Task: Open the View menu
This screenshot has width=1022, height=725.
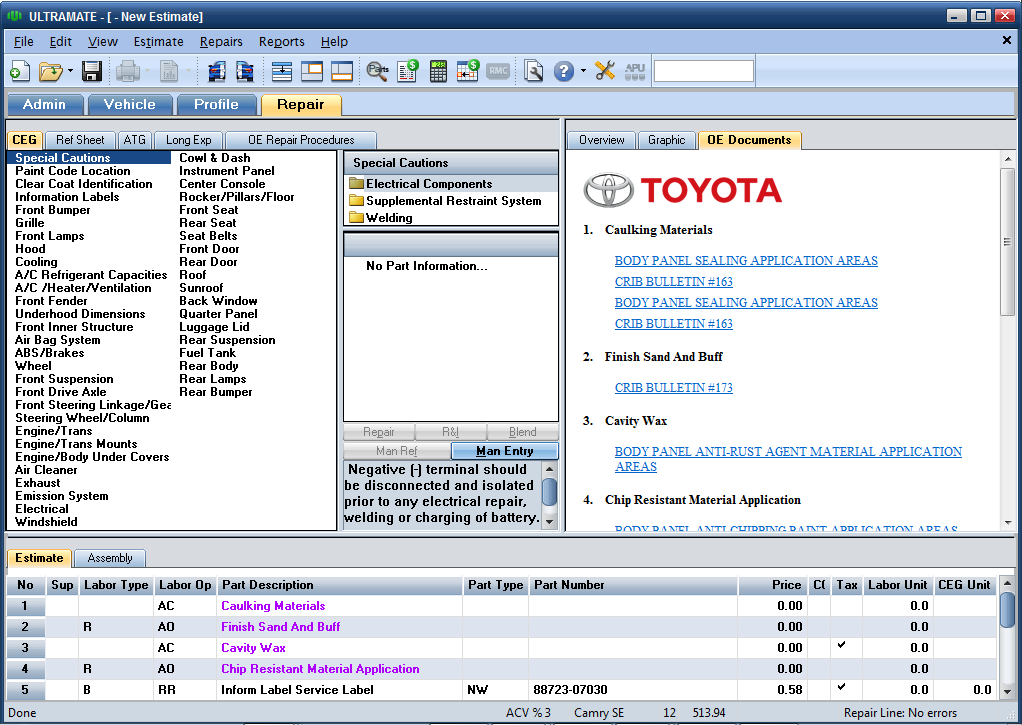Action: 103,42
